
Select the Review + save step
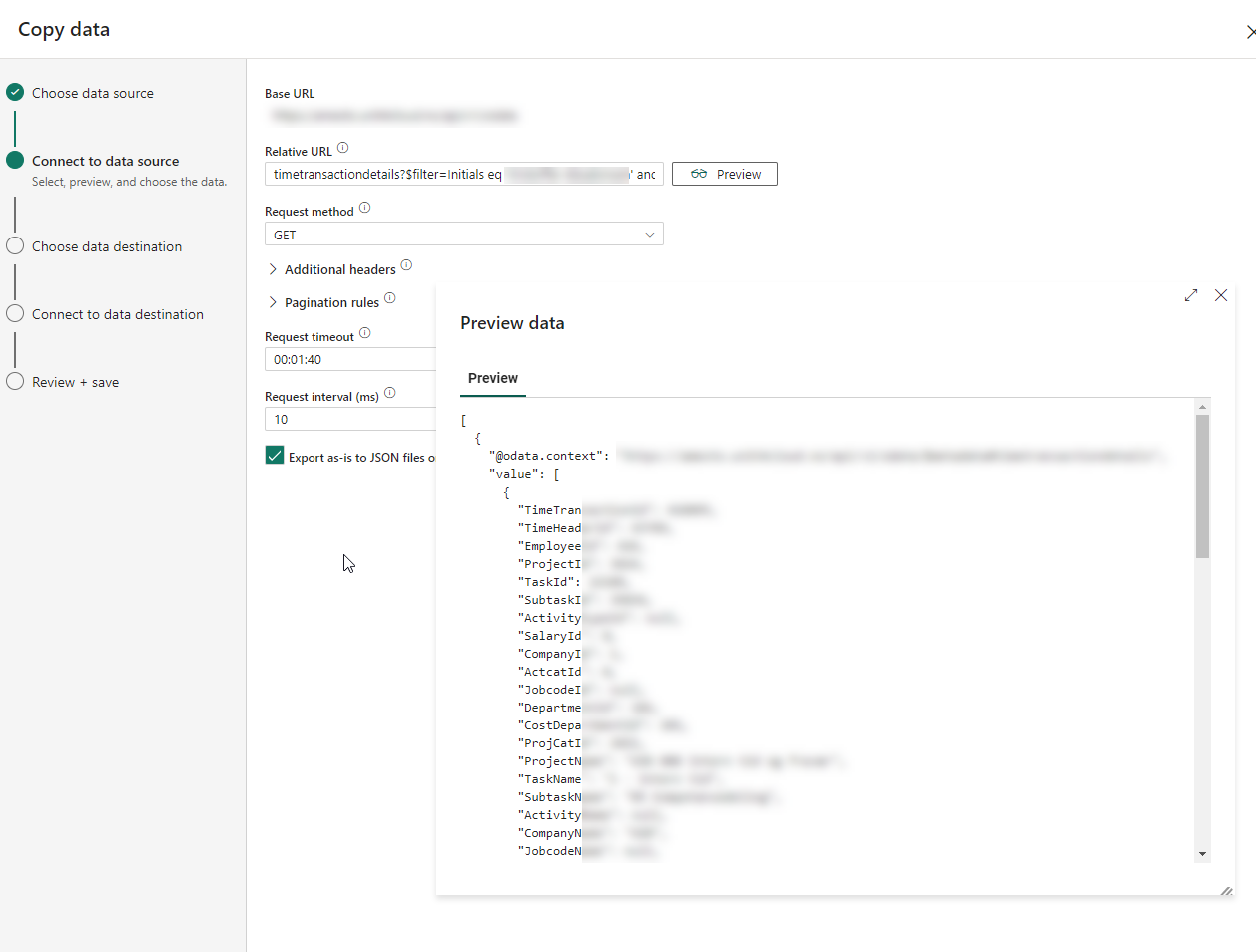pyautogui.click(x=75, y=382)
